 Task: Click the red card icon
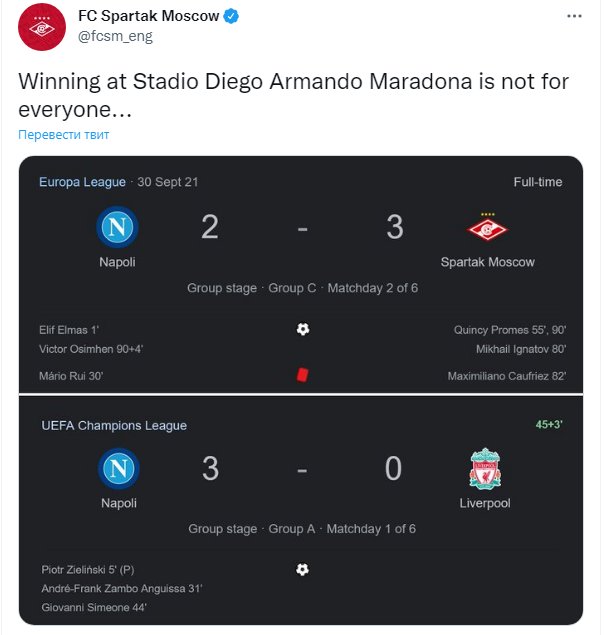[302, 374]
